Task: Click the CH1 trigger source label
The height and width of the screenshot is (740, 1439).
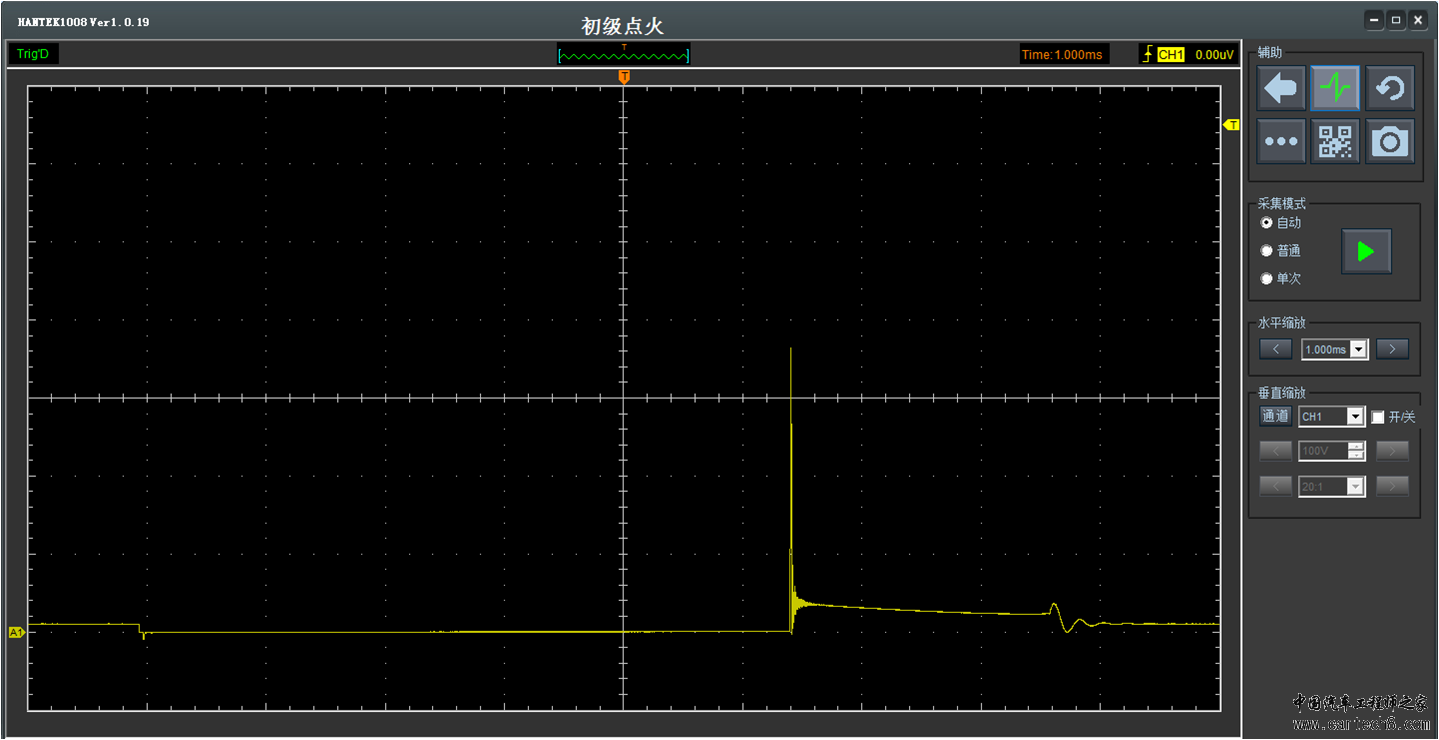Action: [1170, 55]
